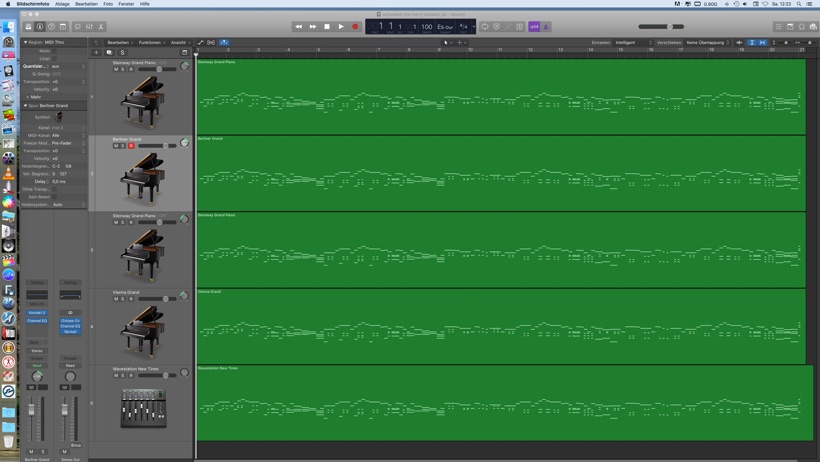
Task: Expand the Mehr section in region inspector
Action: click(35, 97)
